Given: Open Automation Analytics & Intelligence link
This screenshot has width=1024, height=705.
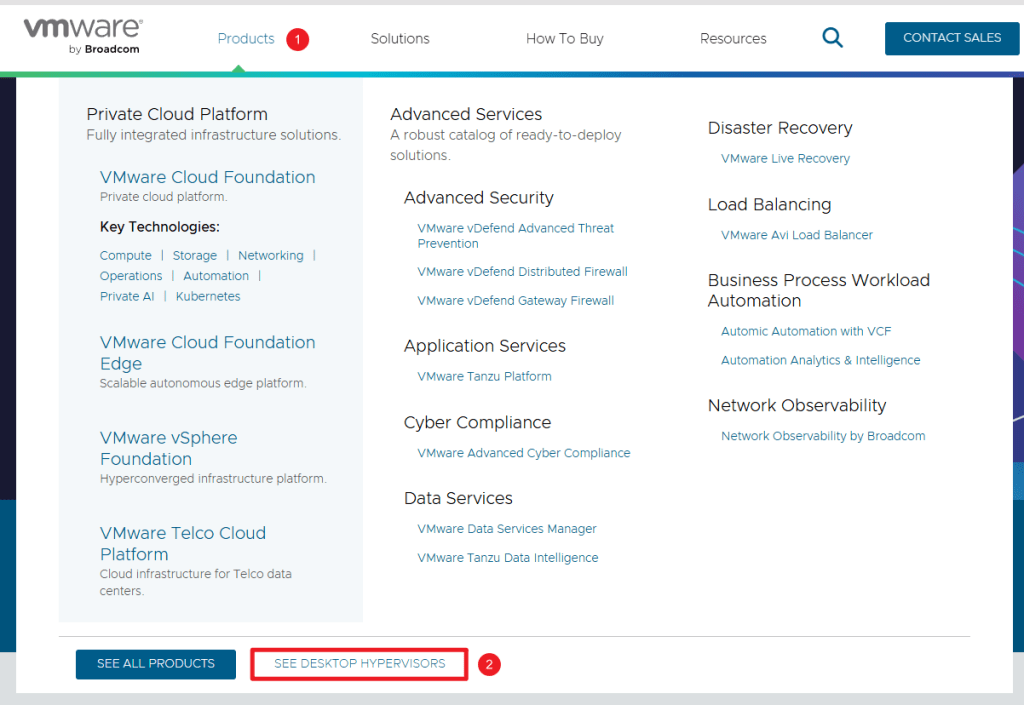Looking at the screenshot, I should coord(820,360).
